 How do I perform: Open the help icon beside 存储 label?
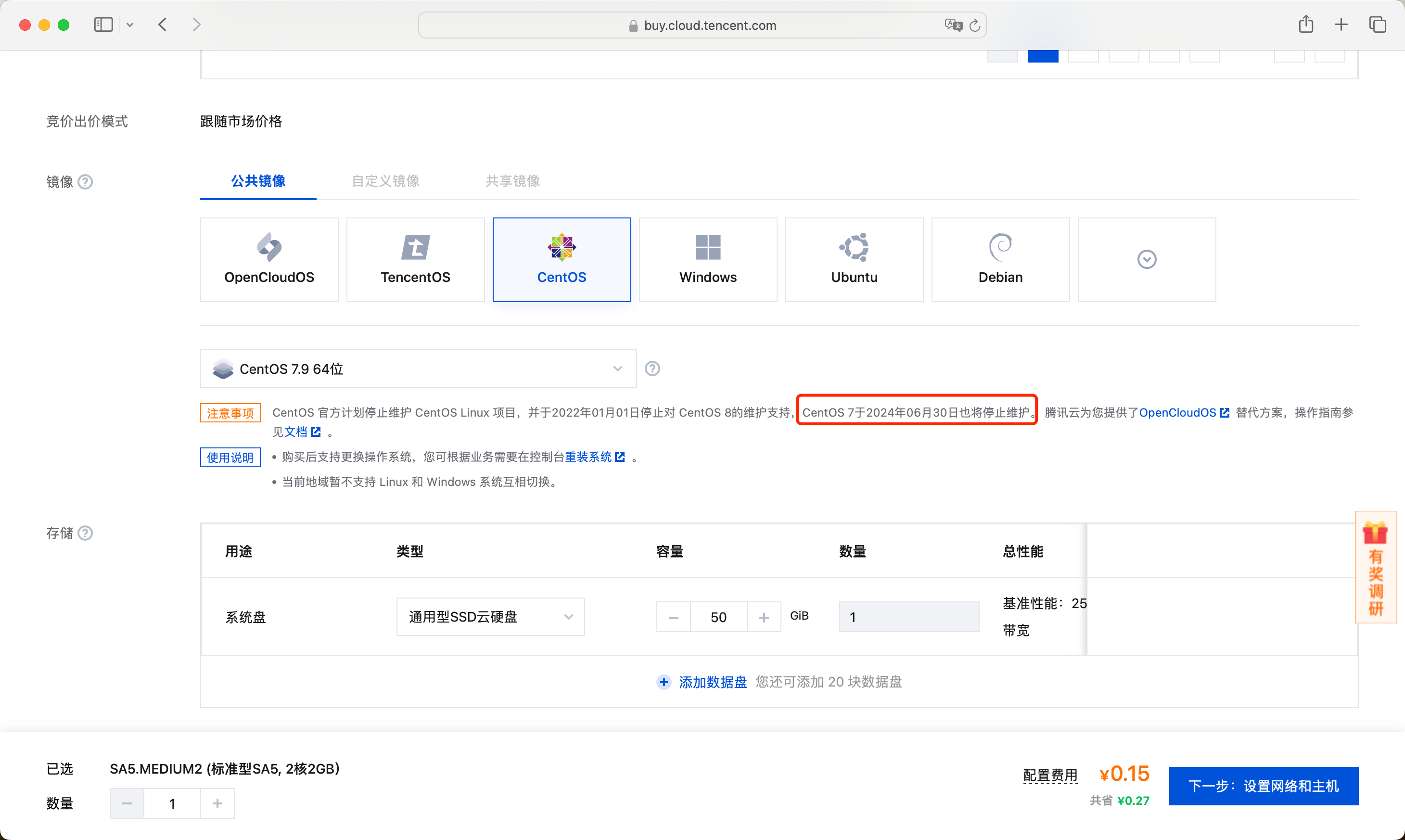[x=85, y=533]
